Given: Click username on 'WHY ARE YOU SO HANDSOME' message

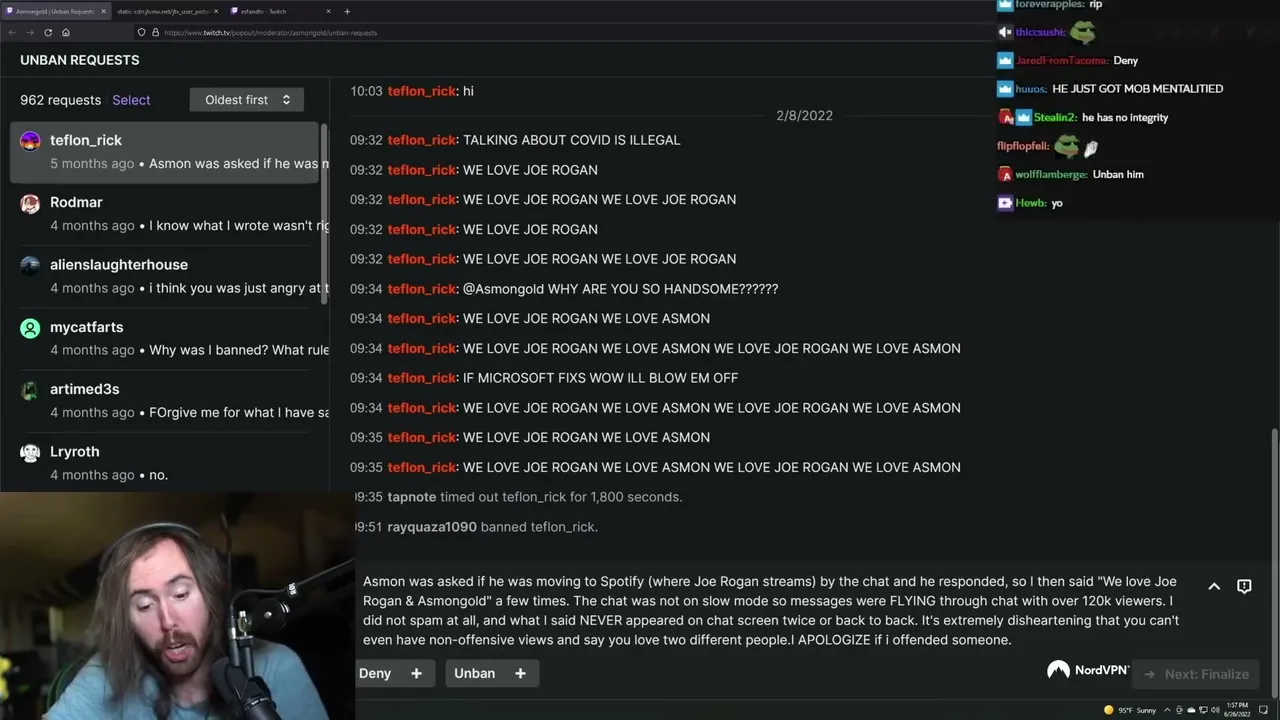Looking at the screenshot, I should pos(422,289).
